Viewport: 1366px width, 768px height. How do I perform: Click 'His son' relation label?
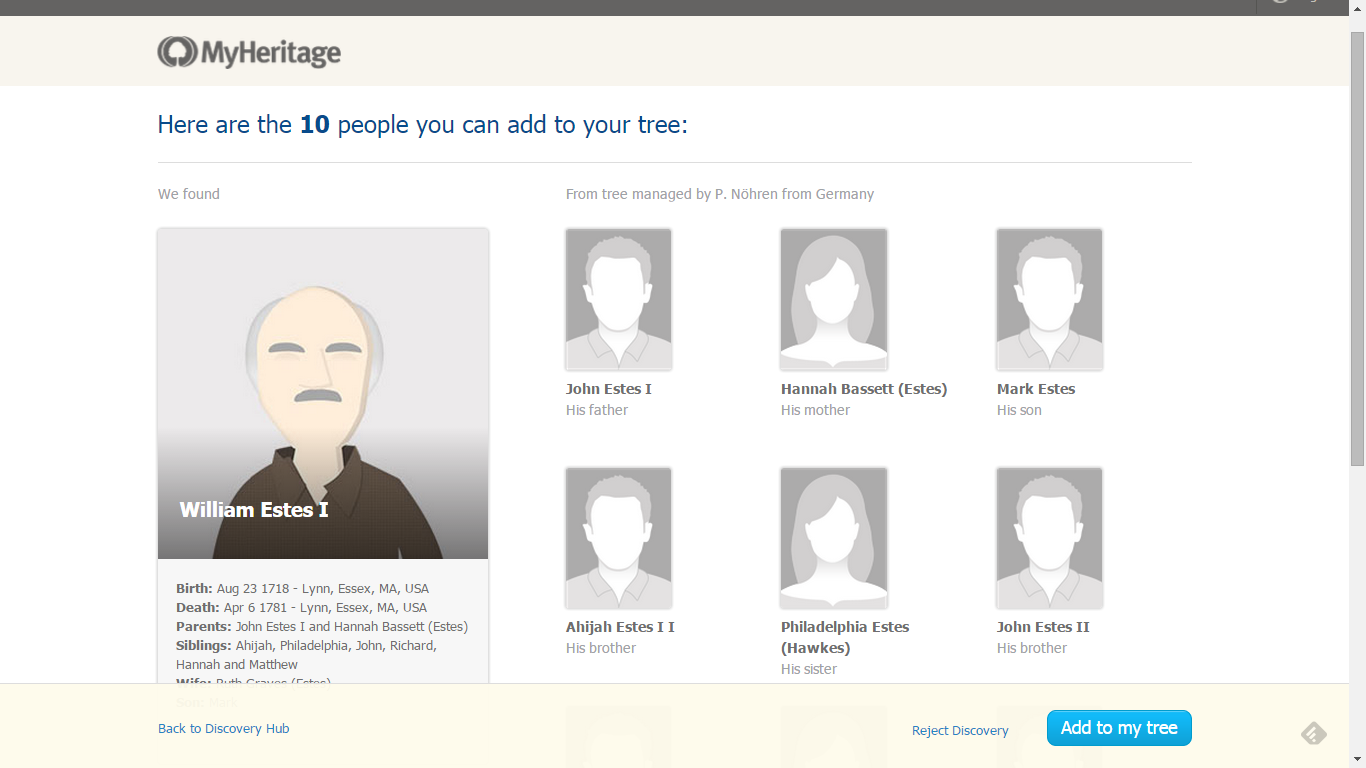pyautogui.click(x=1019, y=410)
